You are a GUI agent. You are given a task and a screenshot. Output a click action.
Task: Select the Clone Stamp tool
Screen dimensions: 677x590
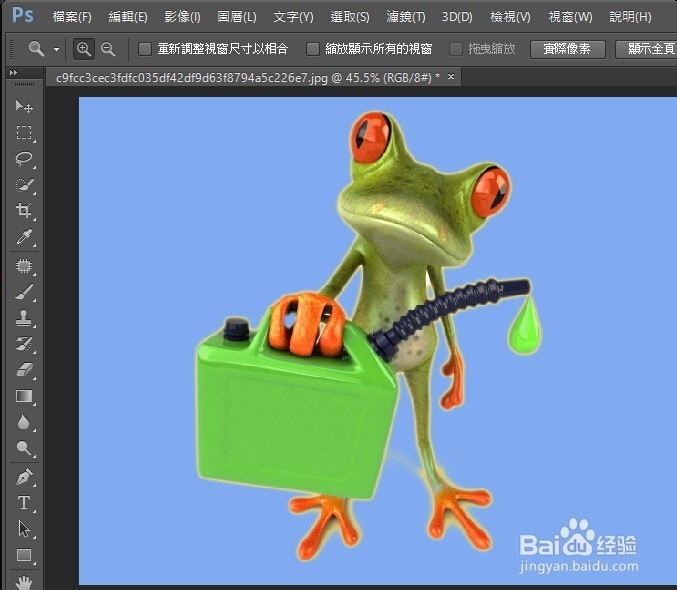pyautogui.click(x=24, y=318)
